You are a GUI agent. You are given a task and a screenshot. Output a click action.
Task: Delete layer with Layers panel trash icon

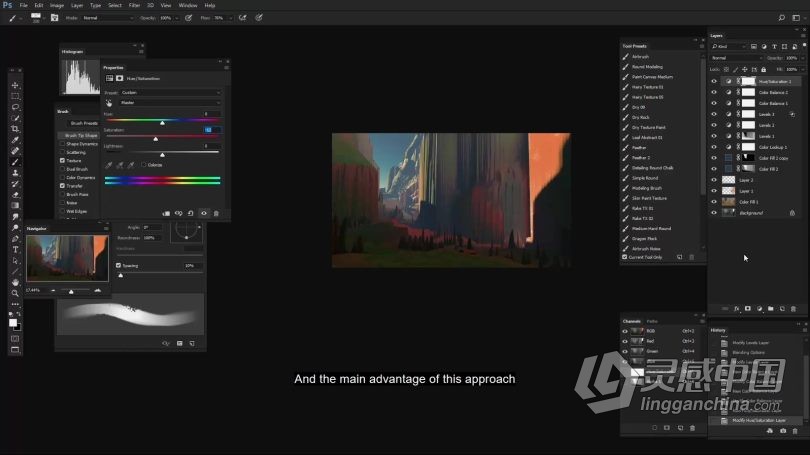pos(793,309)
